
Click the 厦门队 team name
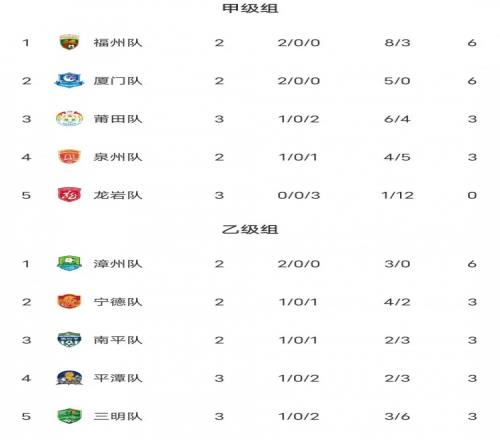click(x=118, y=81)
